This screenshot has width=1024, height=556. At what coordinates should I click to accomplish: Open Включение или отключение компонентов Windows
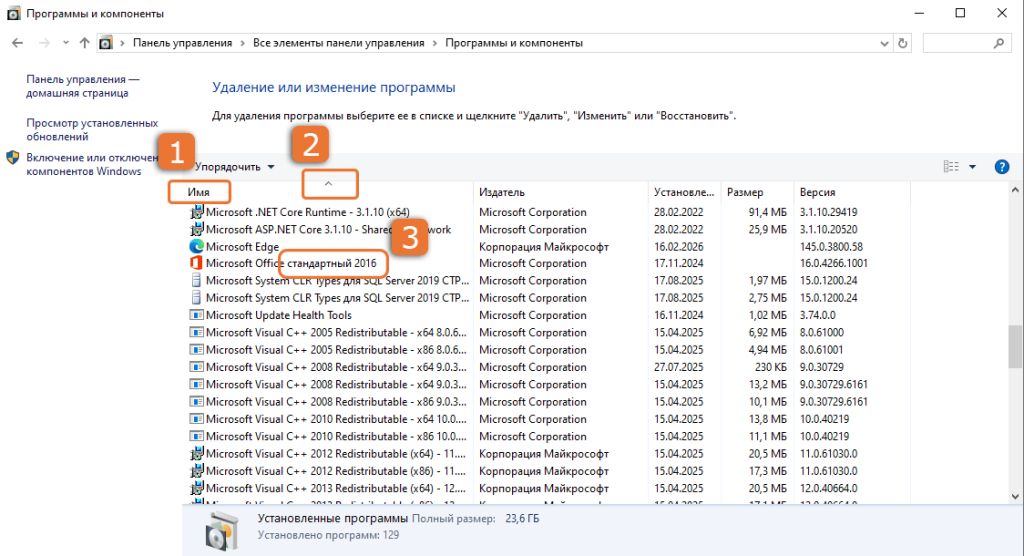click(91, 165)
